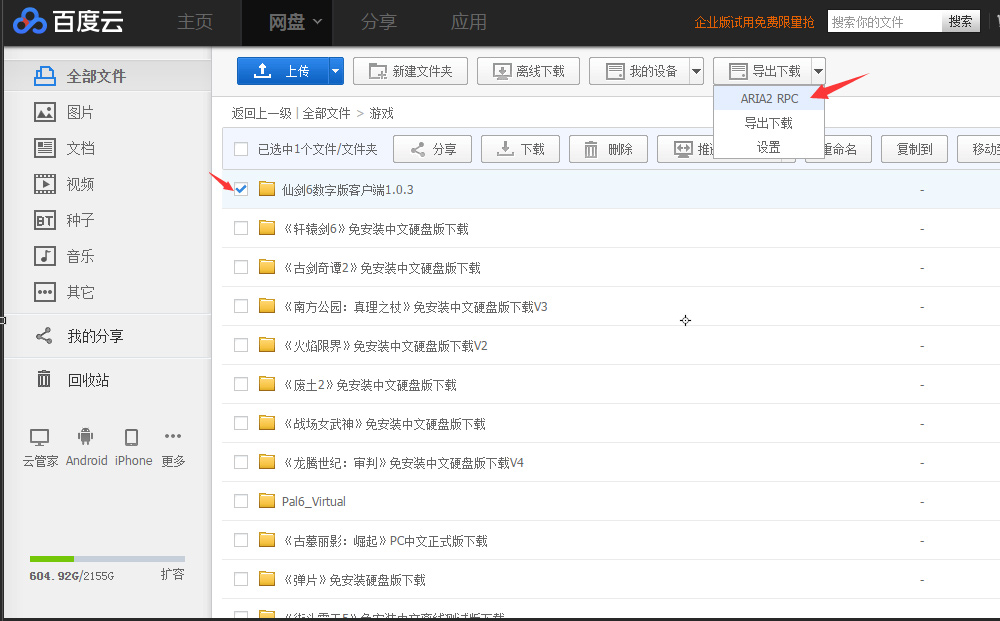Open the 回收站 recycle bin
This screenshot has height=621, width=1000.
click(x=87, y=380)
